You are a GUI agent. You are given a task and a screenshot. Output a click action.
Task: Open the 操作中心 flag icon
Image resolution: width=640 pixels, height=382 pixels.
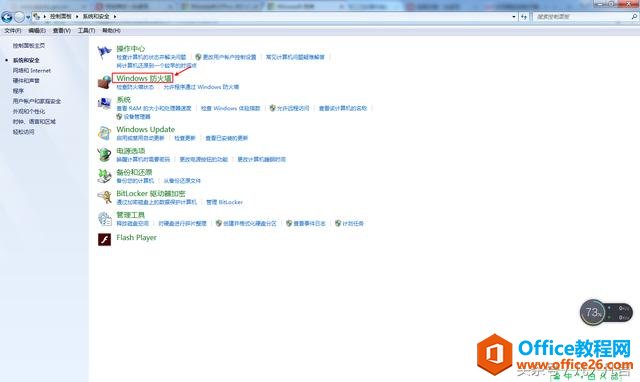104,52
